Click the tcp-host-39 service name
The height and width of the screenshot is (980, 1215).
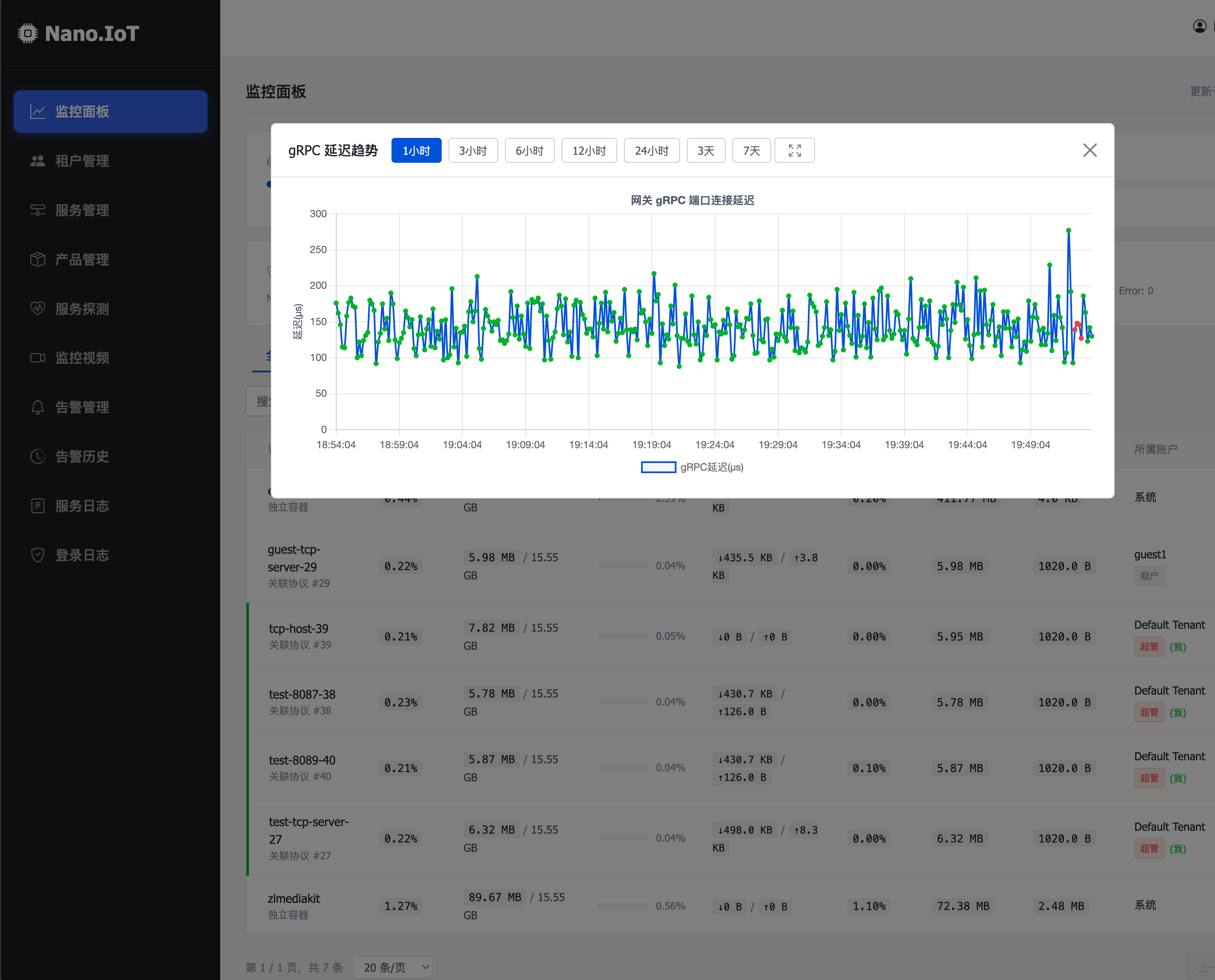coord(298,628)
